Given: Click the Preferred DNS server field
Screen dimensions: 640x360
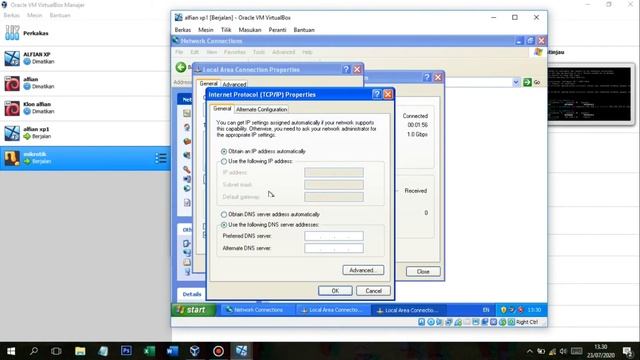Looking at the screenshot, I should point(334,236).
